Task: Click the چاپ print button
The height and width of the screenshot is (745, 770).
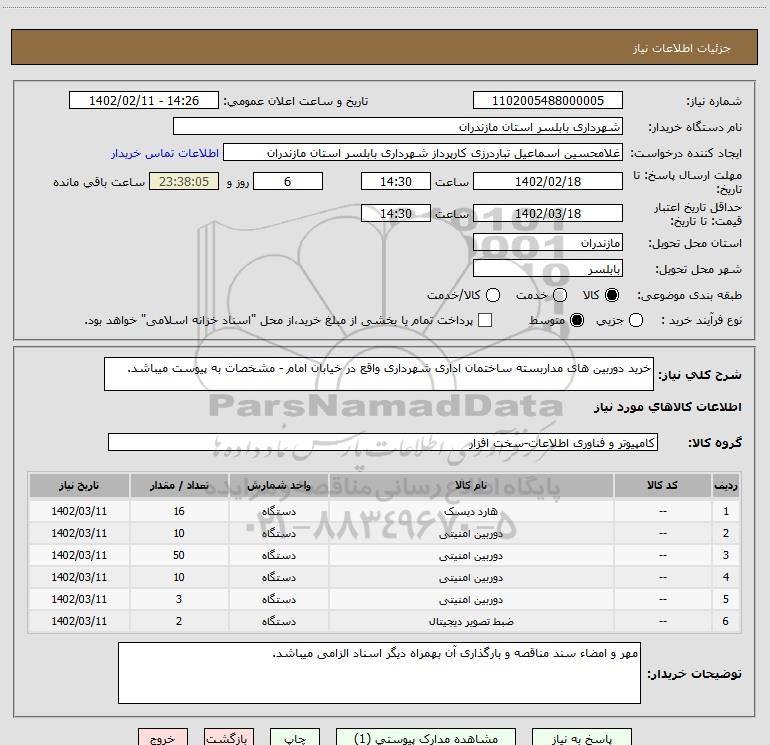Action: pyautogui.click(x=295, y=738)
